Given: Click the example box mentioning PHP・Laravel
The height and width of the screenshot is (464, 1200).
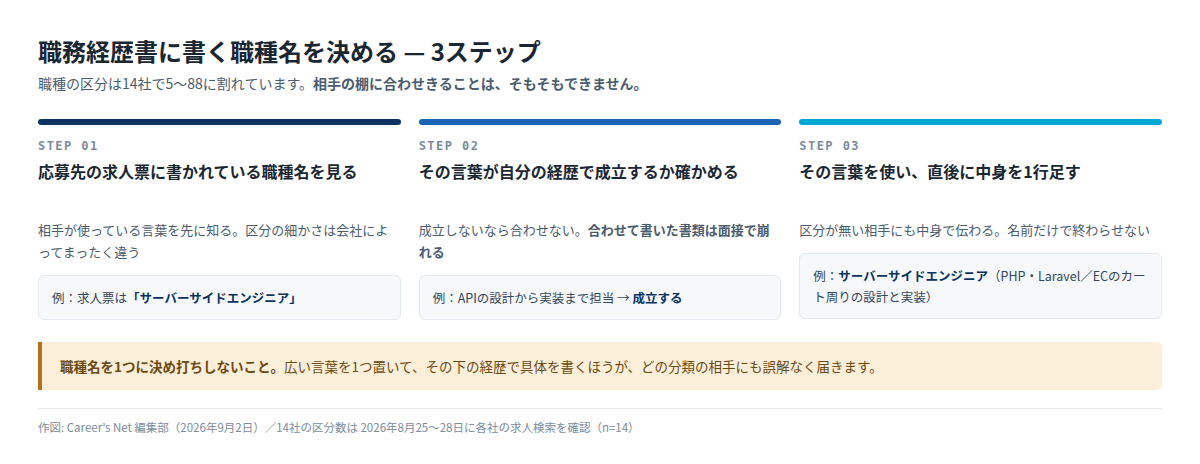Looking at the screenshot, I should (x=980, y=286).
